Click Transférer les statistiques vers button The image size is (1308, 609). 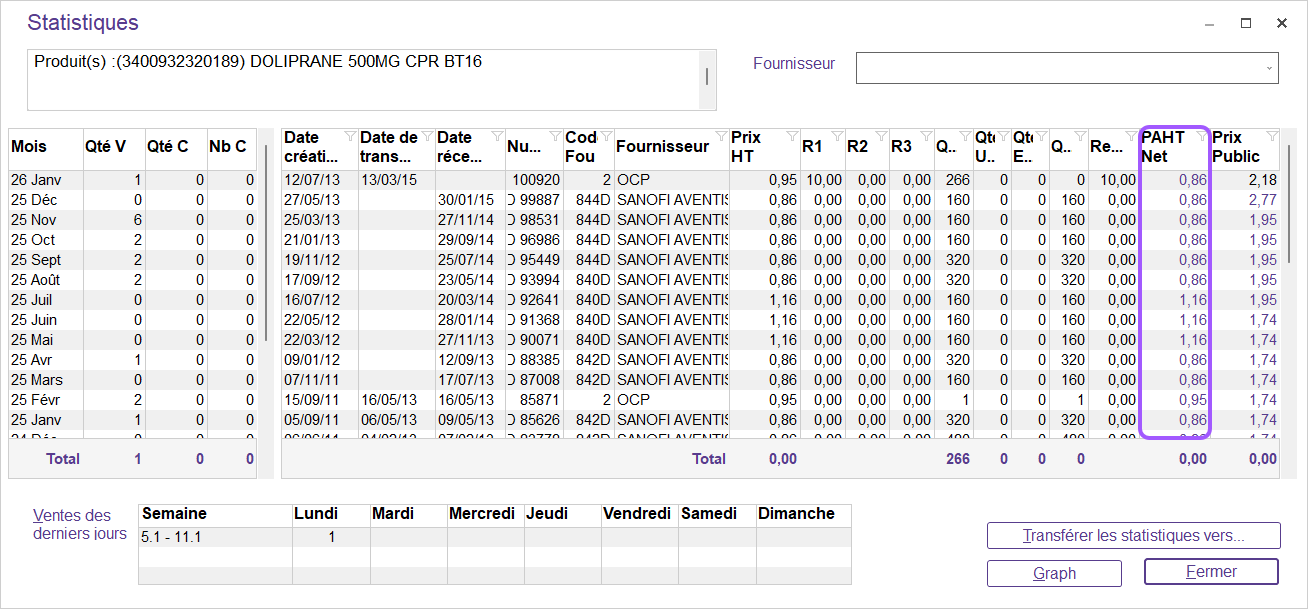tap(1133, 536)
